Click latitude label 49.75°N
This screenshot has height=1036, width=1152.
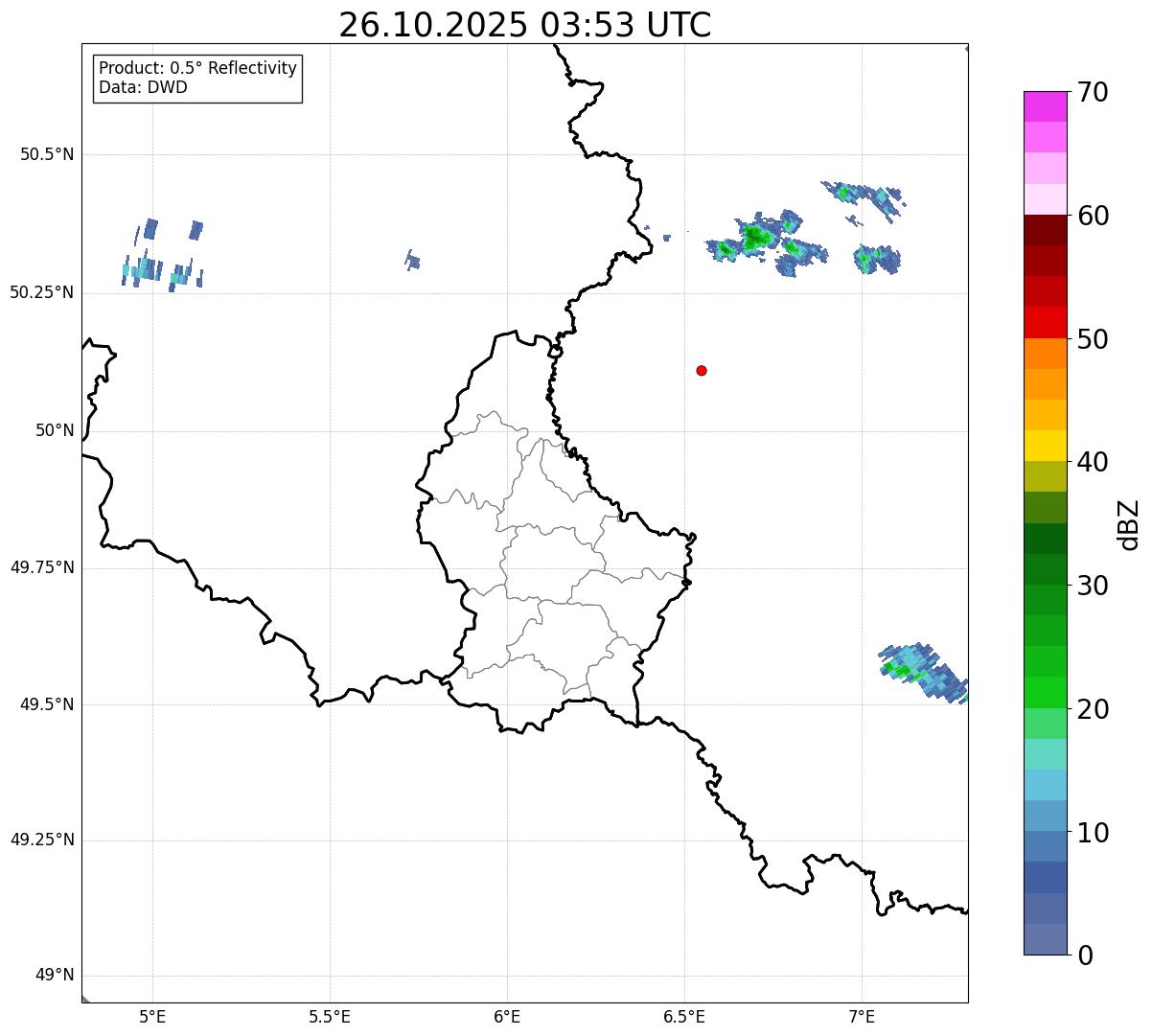(x=42, y=567)
